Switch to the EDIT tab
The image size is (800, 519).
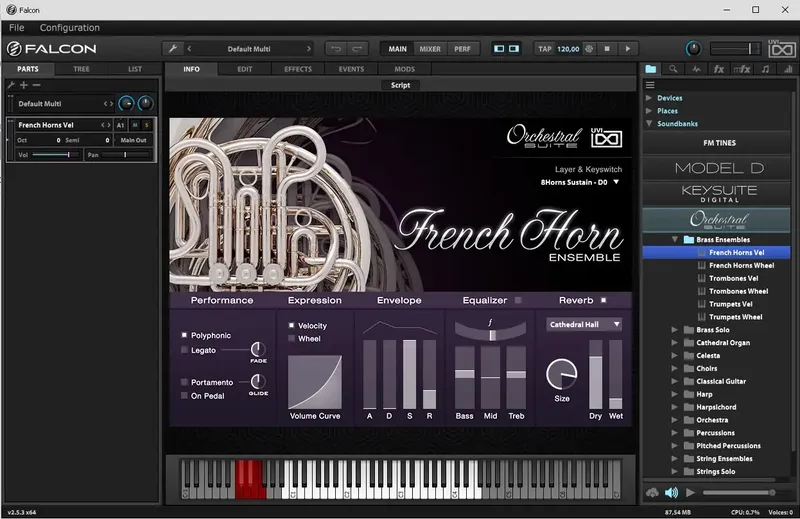pyautogui.click(x=244, y=69)
